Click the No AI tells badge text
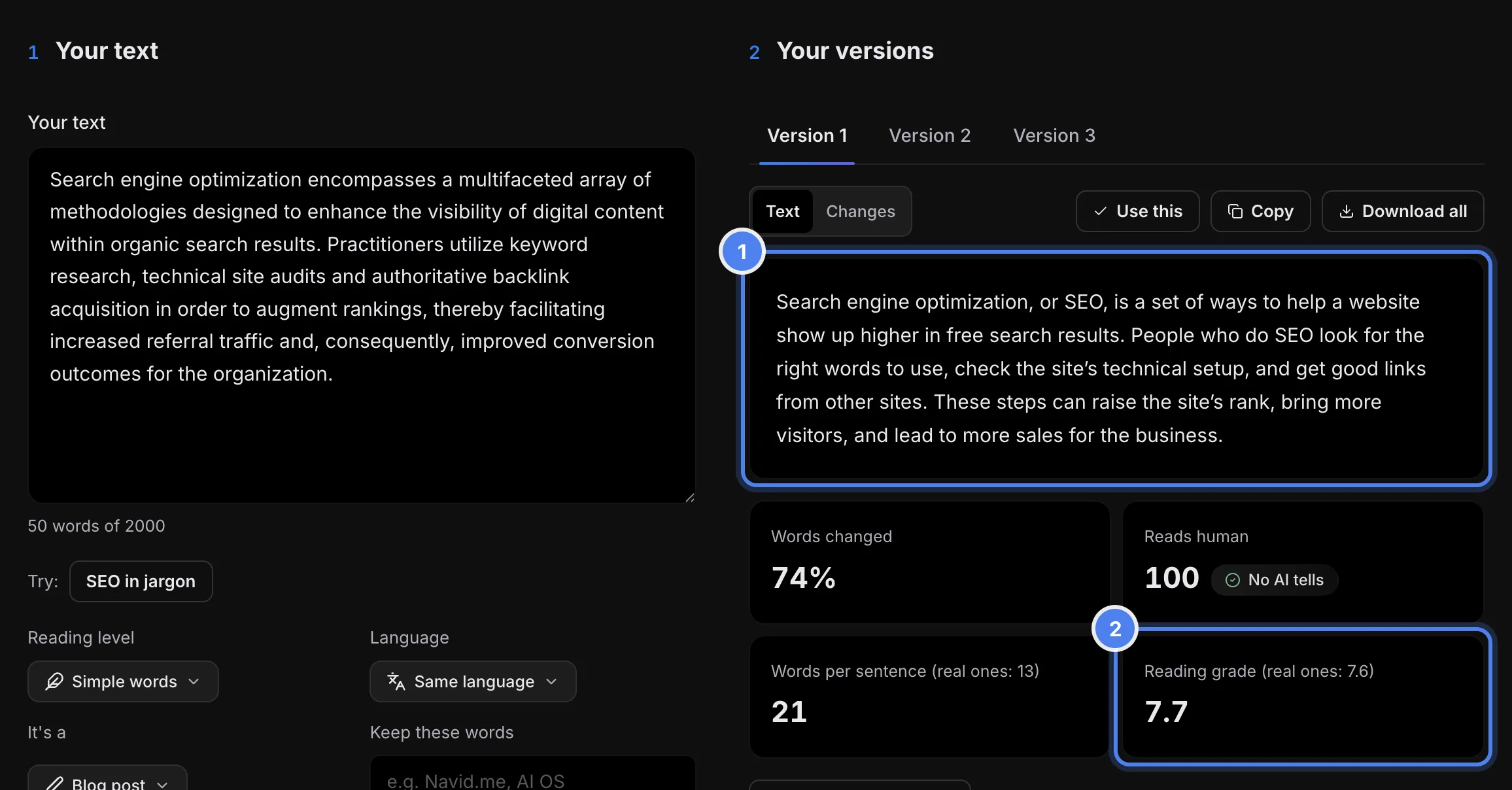This screenshot has width=1512, height=790. pos(1285,580)
